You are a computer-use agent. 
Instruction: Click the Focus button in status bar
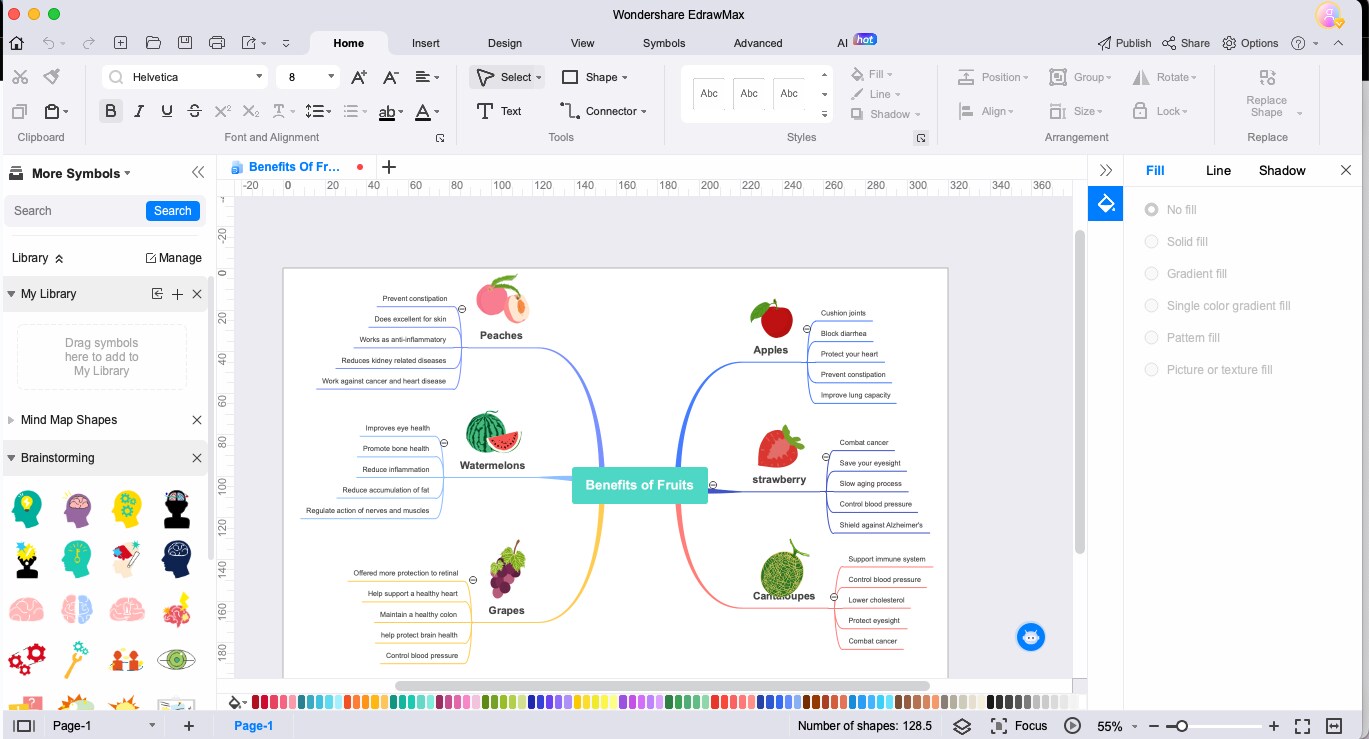point(1019,726)
